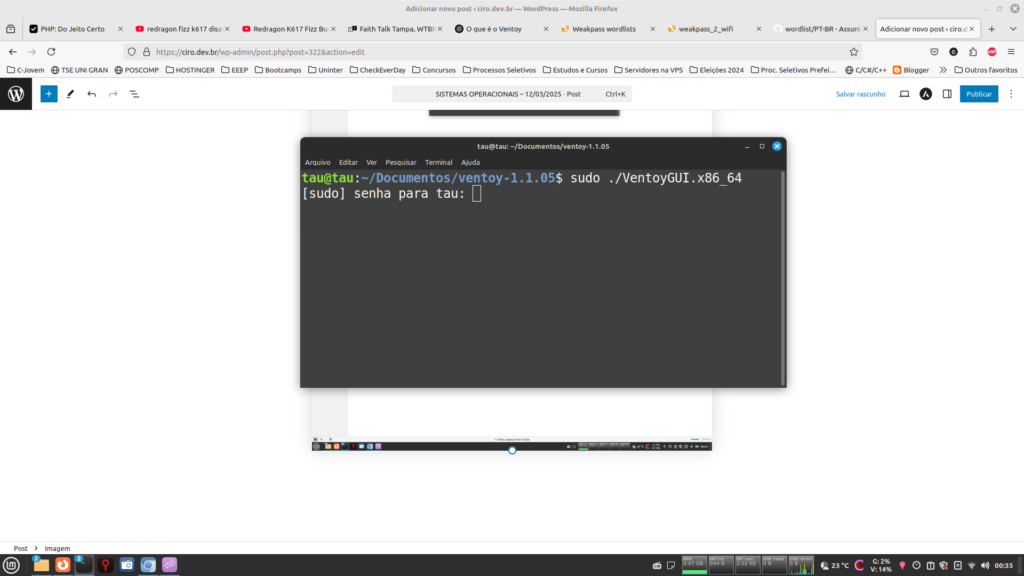The height and width of the screenshot is (576, 1024).
Task: Toggle the Settings sidebar panel icon
Action: point(947,94)
